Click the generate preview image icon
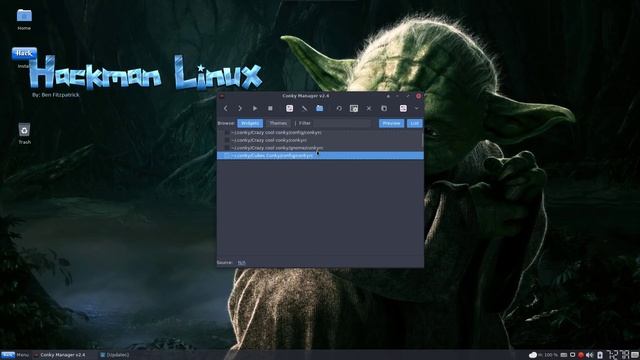Image resolution: width=640 pixels, height=360 pixels. click(354, 109)
